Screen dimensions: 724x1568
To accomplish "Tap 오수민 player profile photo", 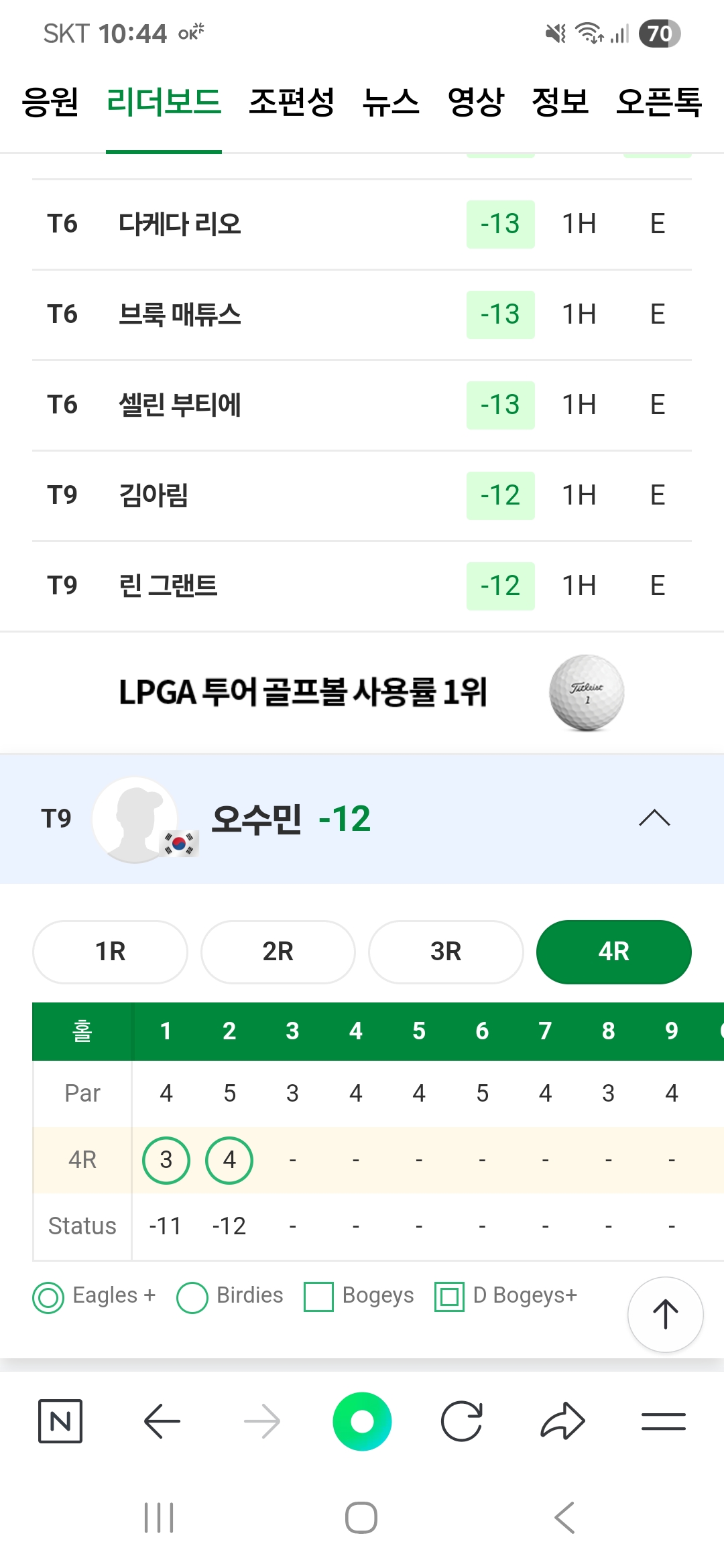I will click(x=136, y=819).
